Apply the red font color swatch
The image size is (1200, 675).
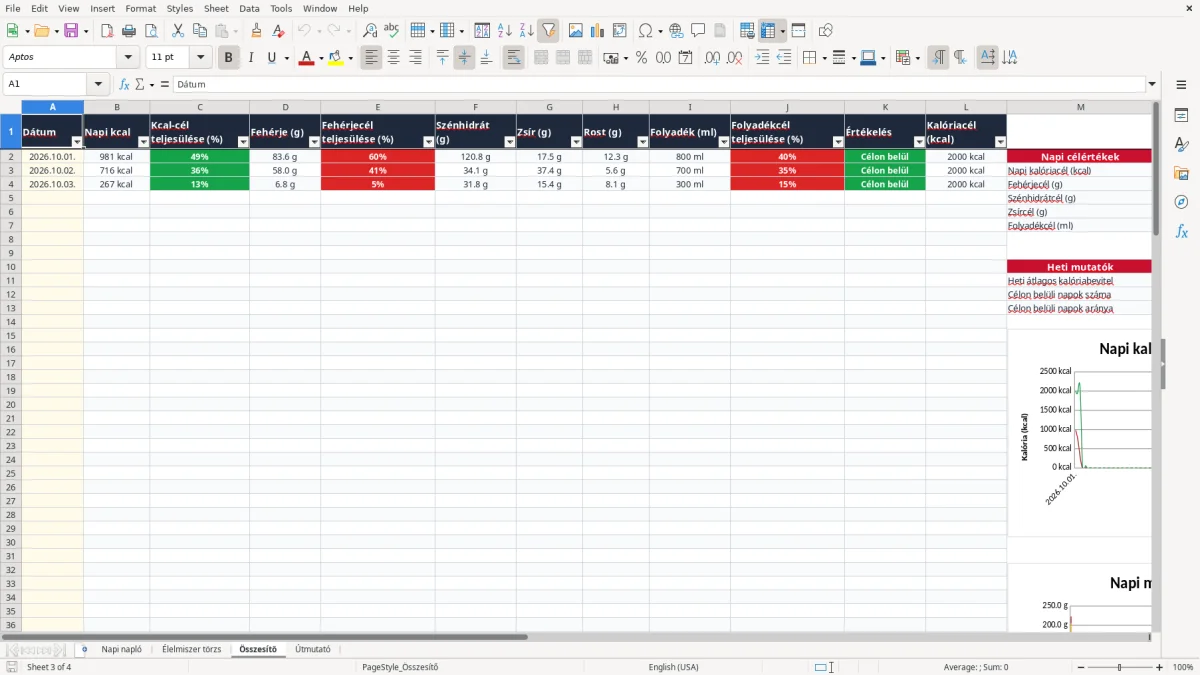[306, 58]
